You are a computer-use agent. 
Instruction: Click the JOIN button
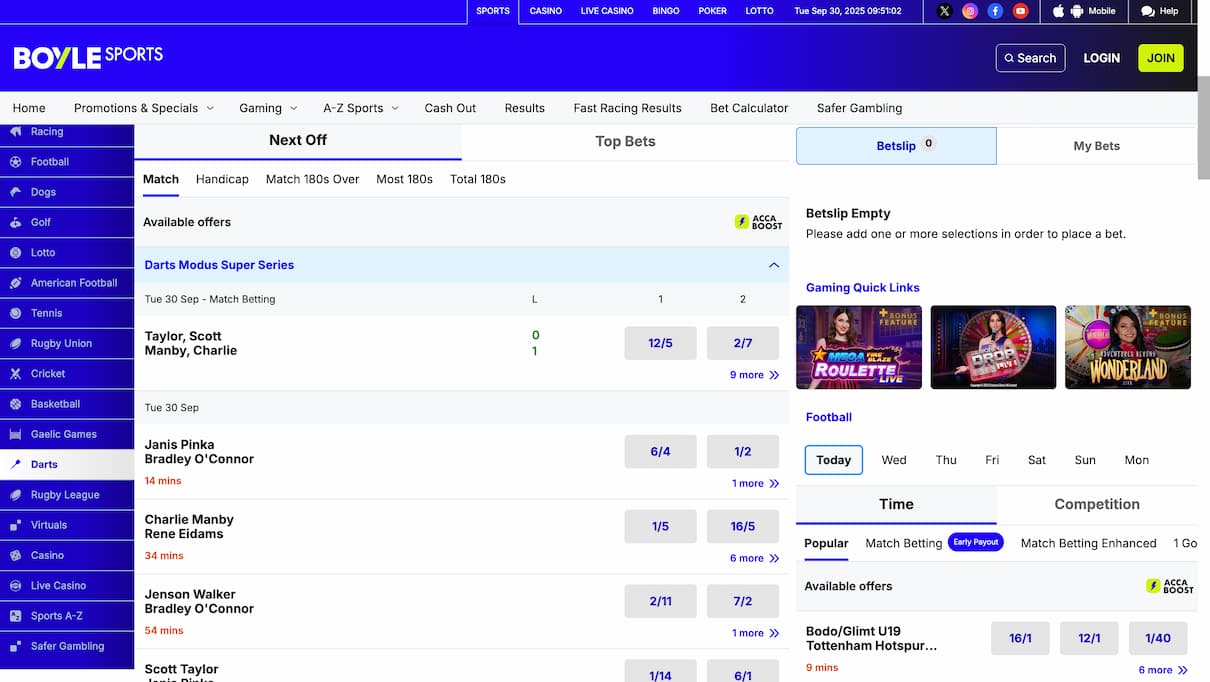(1160, 58)
